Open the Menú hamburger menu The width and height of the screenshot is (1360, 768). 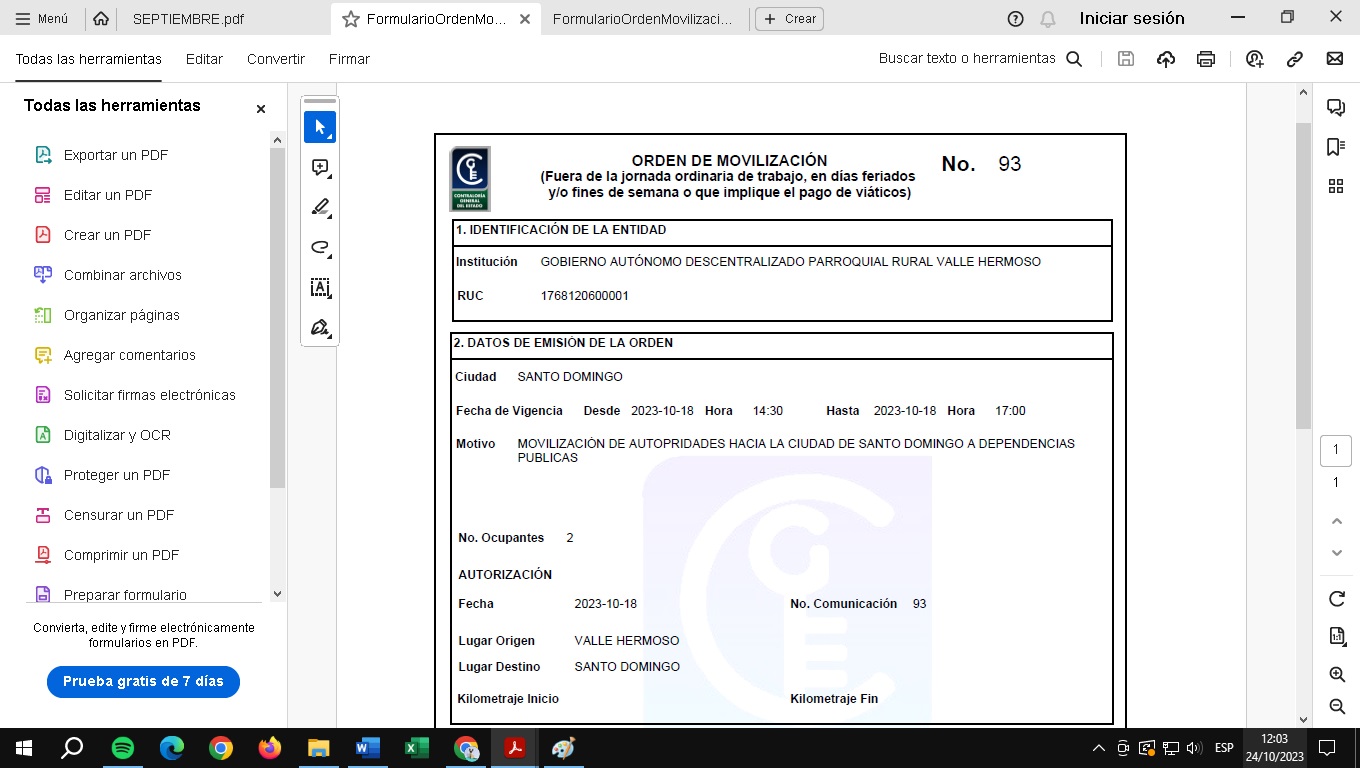tap(42, 19)
